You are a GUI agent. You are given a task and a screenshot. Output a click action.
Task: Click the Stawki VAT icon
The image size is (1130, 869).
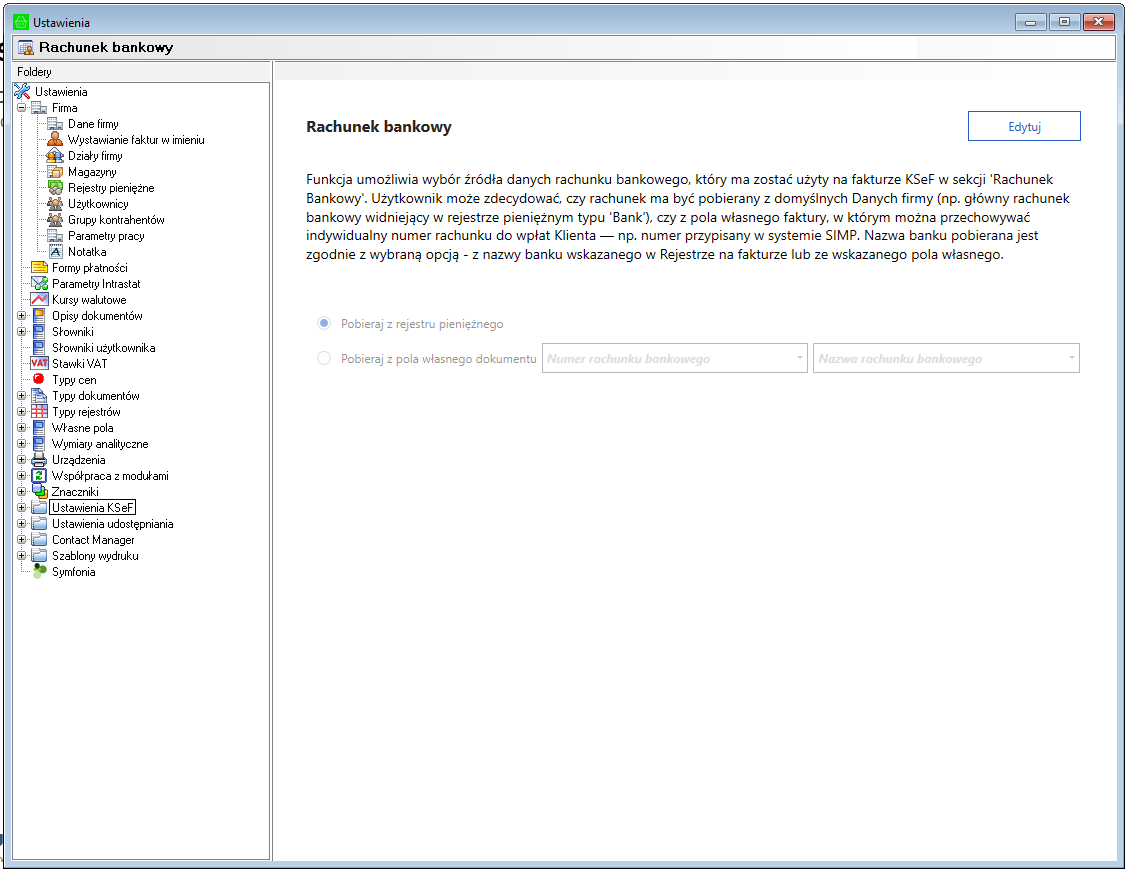click(x=39, y=364)
